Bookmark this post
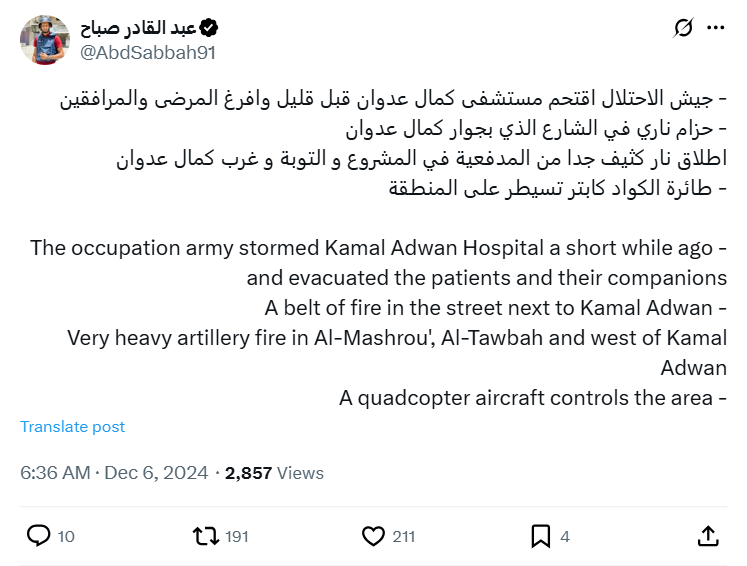The image size is (747, 566). (540, 536)
